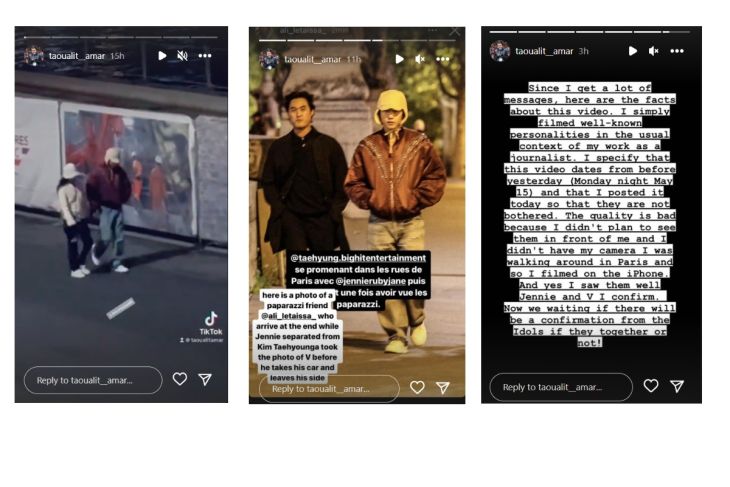Screen dimensions: 730x487
Task: Unmute sound on the first story
Action: pyautogui.click(x=182, y=56)
